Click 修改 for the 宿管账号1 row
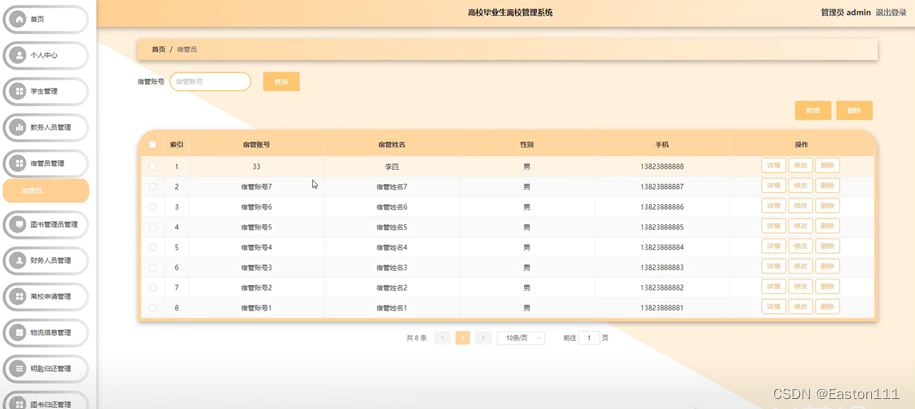Image resolution: width=915 pixels, height=409 pixels. click(800, 307)
